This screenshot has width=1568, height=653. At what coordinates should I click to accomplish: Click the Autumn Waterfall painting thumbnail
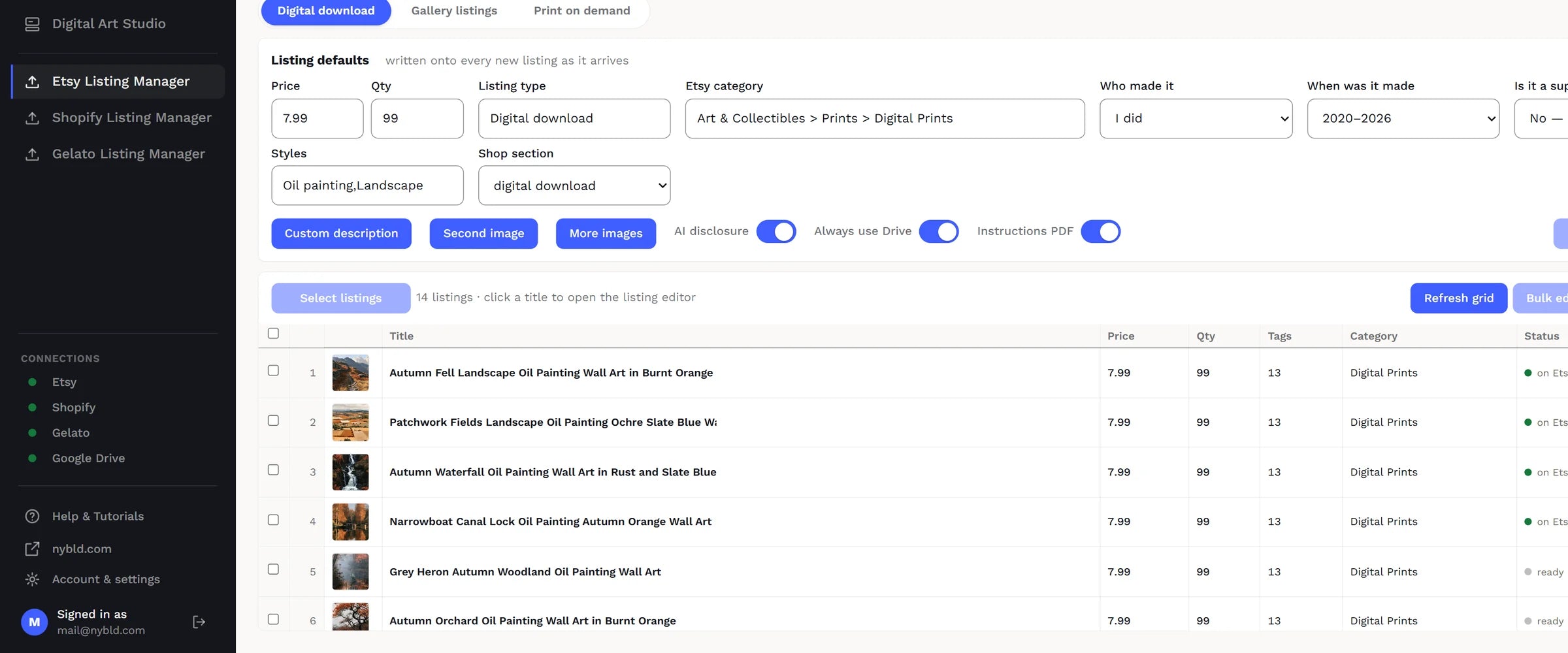pyautogui.click(x=351, y=472)
